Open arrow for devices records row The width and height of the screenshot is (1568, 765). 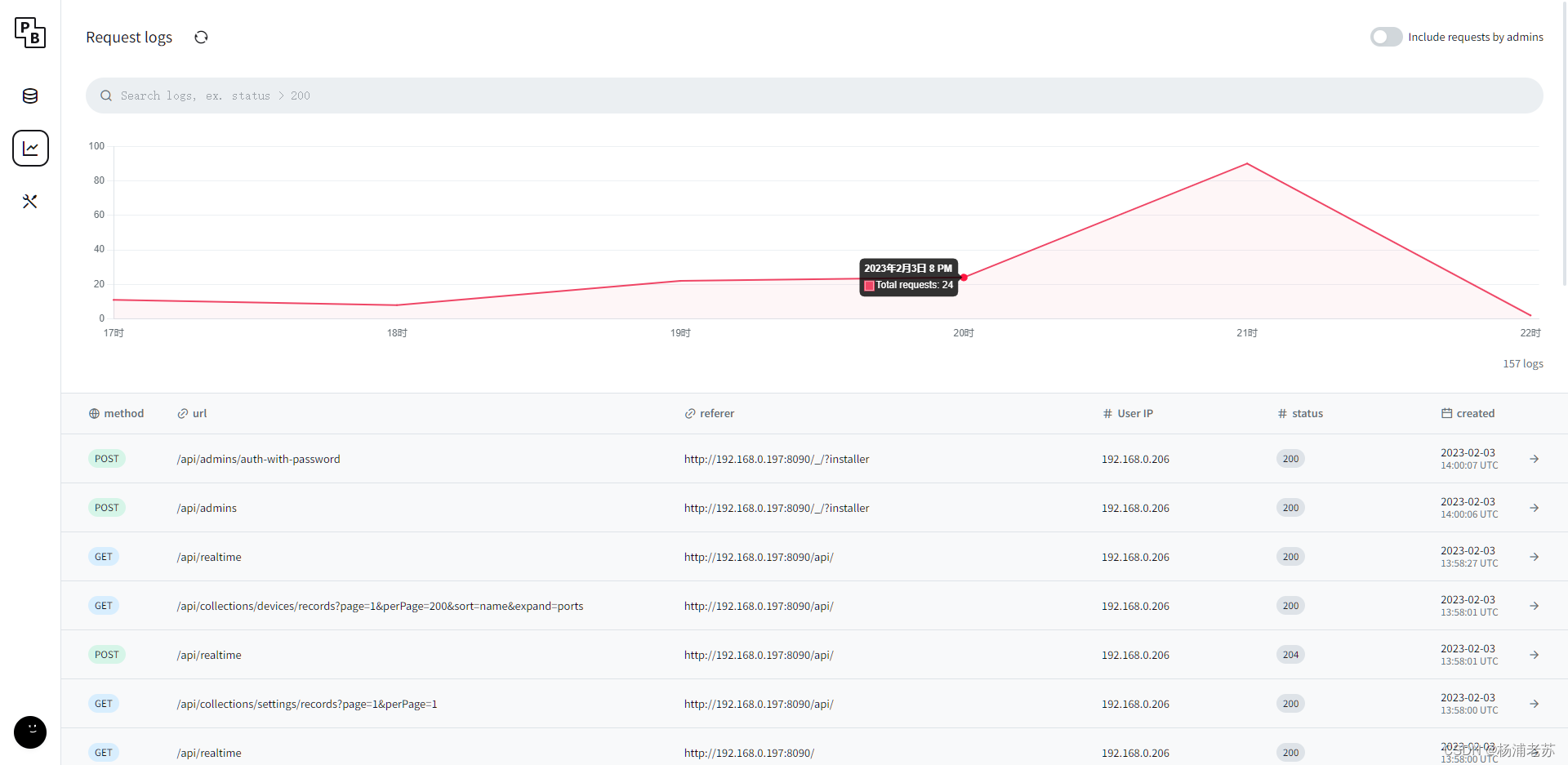click(x=1534, y=606)
